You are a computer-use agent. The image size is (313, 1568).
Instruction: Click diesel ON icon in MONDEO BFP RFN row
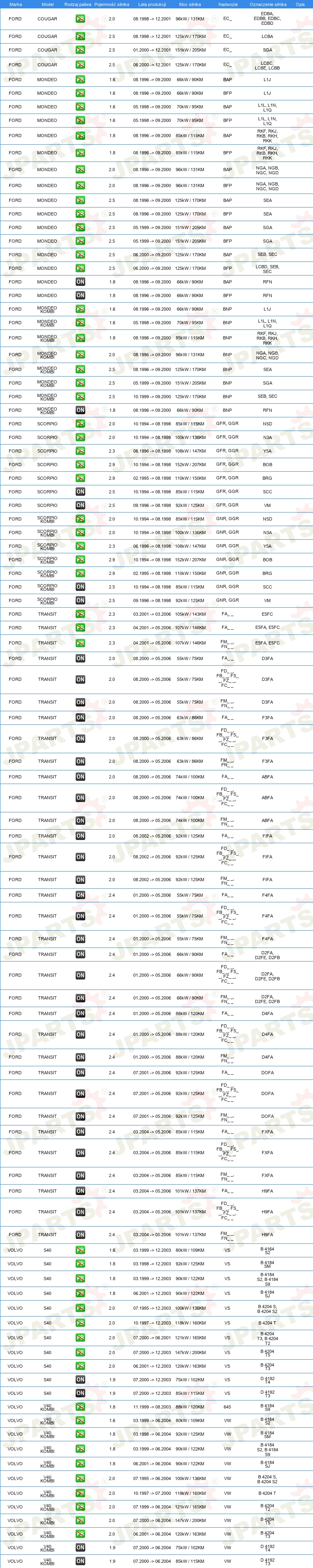[x=80, y=295]
